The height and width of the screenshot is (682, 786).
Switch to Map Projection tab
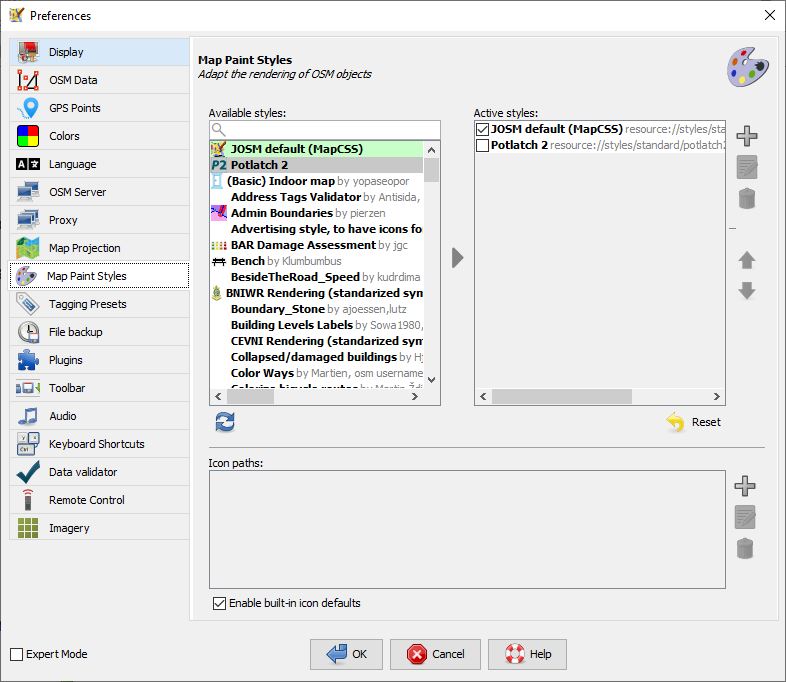coord(99,248)
